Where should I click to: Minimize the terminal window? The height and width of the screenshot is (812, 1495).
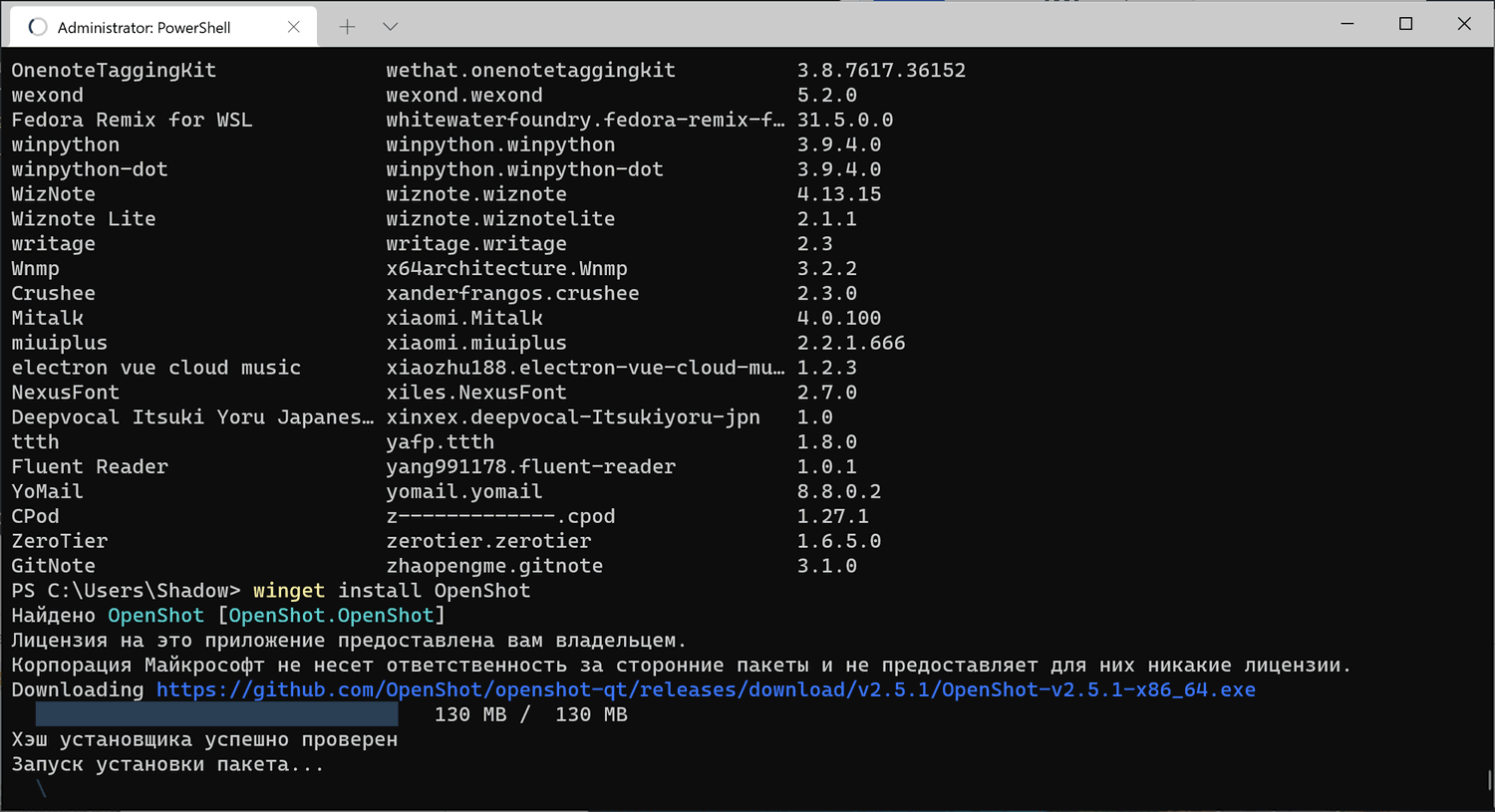pos(1347,24)
